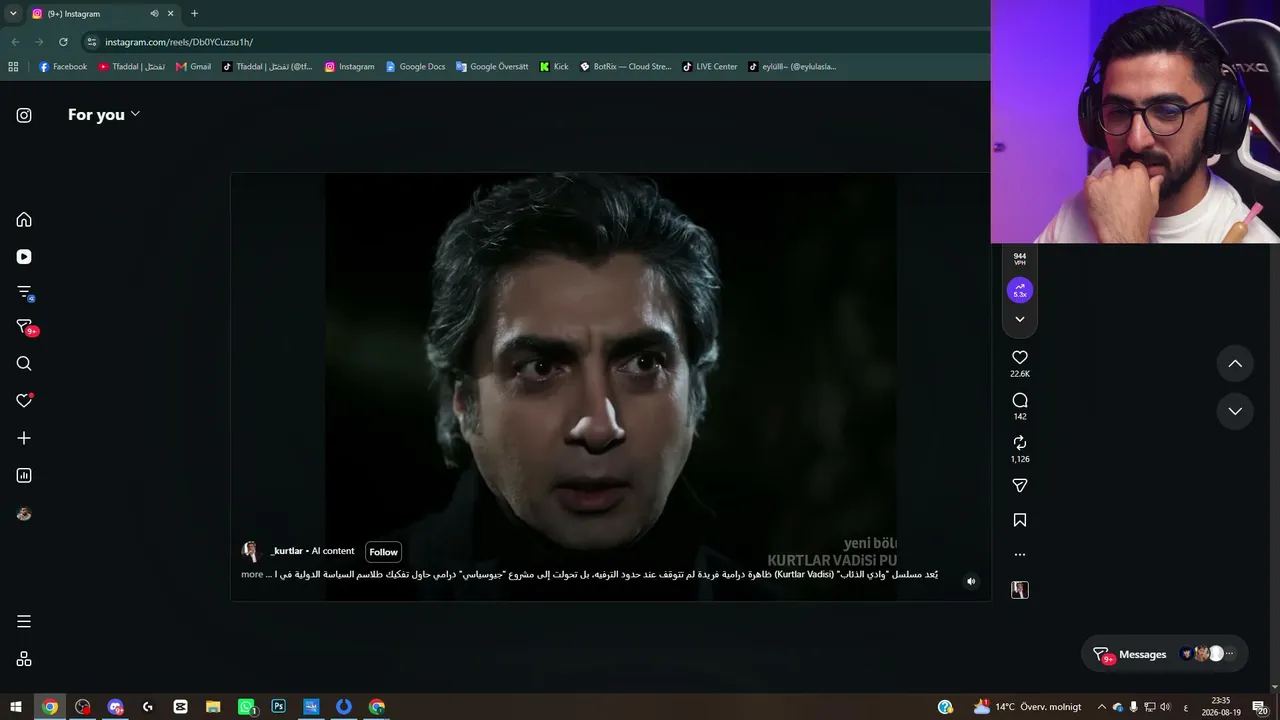Image resolution: width=1280 pixels, height=720 pixels.
Task: Open the Windows notification center
Action: [1259, 707]
